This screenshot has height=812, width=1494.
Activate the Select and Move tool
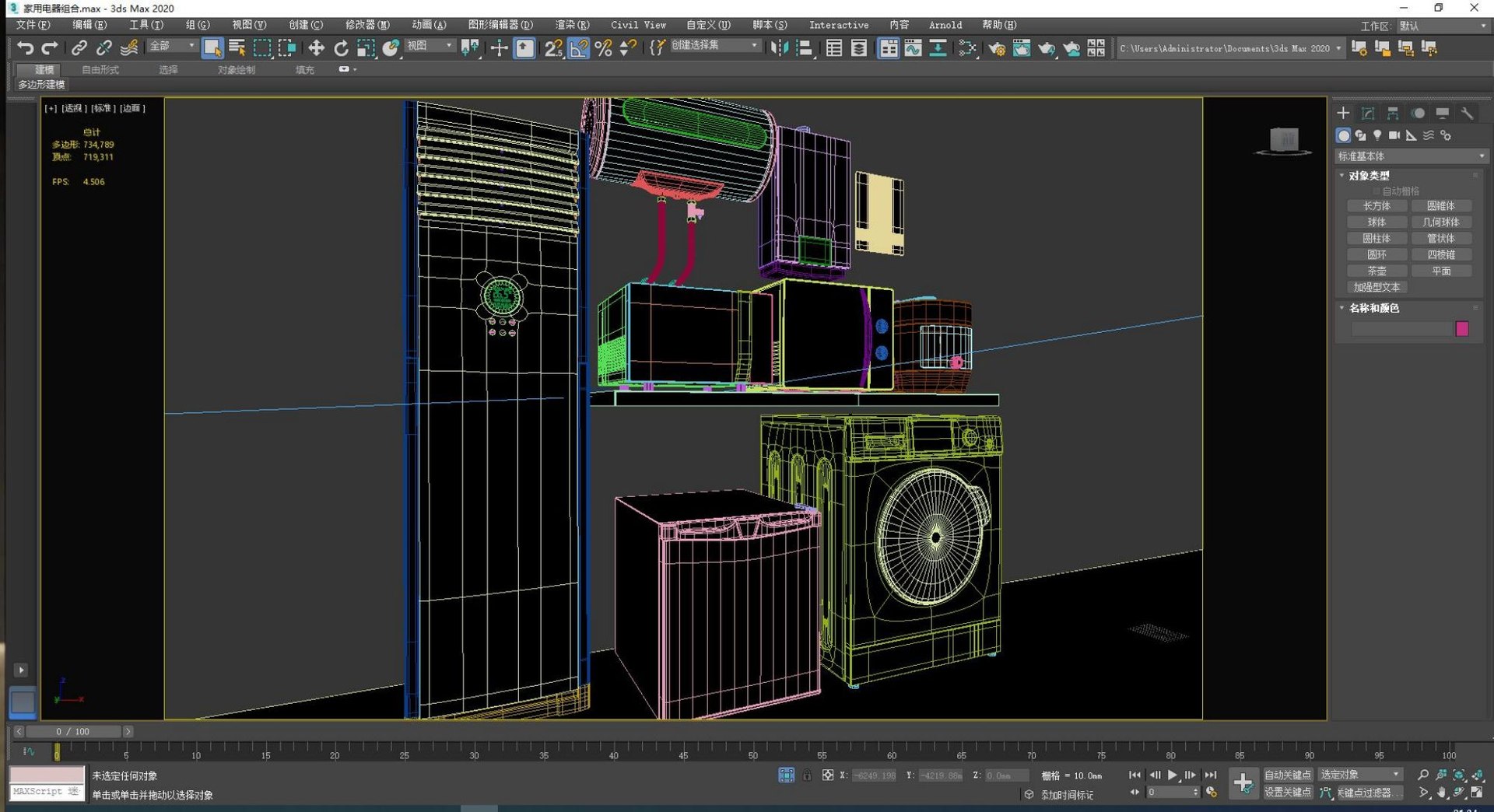(316, 48)
